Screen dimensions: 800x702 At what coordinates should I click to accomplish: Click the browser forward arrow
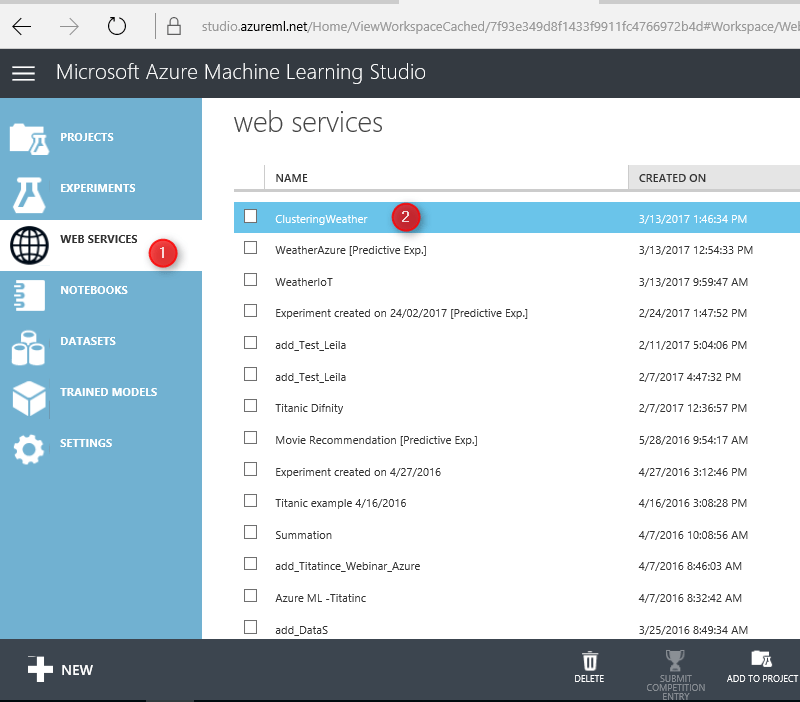pyautogui.click(x=69, y=27)
